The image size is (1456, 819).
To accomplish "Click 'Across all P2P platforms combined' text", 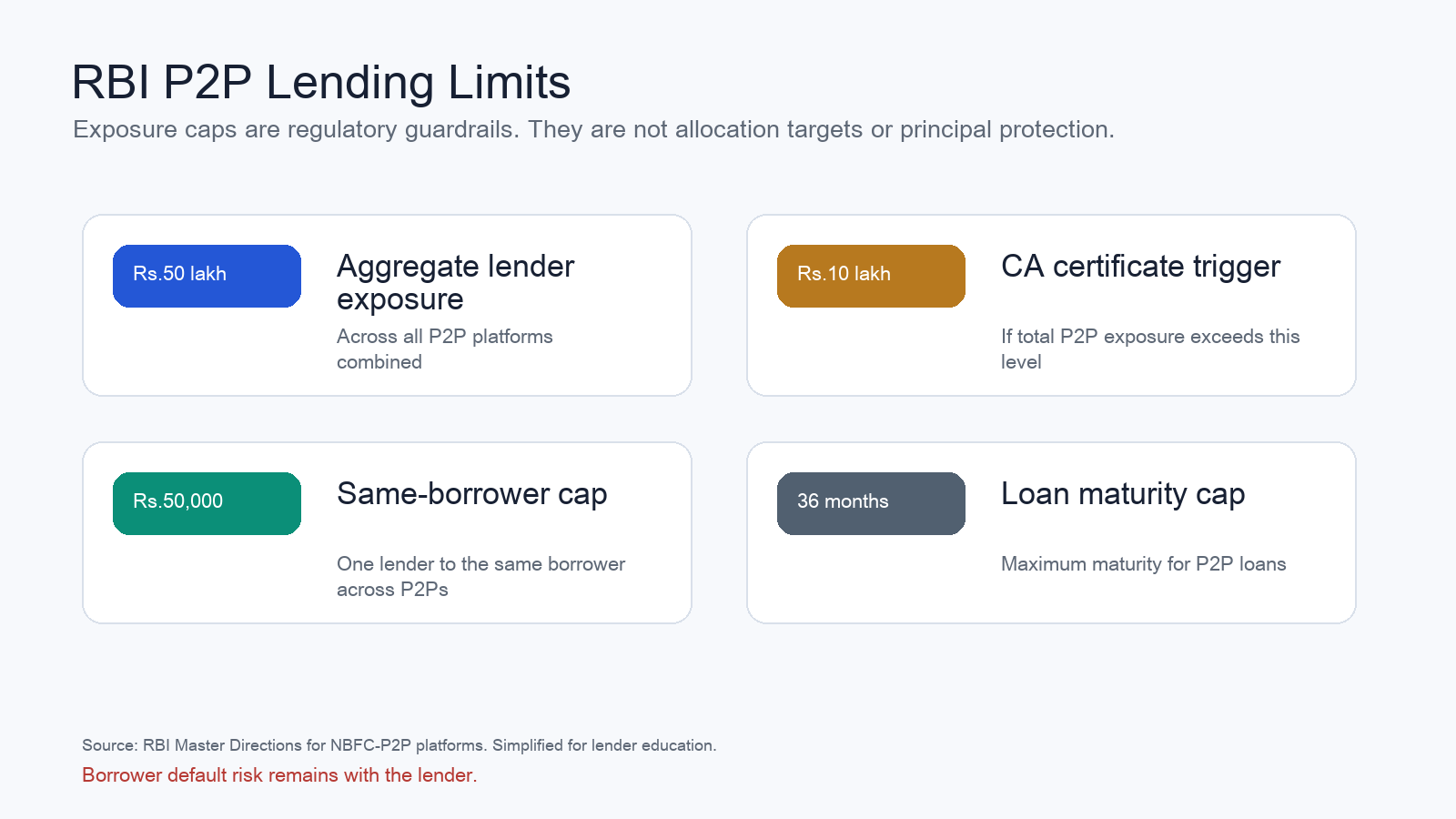I will click(445, 349).
